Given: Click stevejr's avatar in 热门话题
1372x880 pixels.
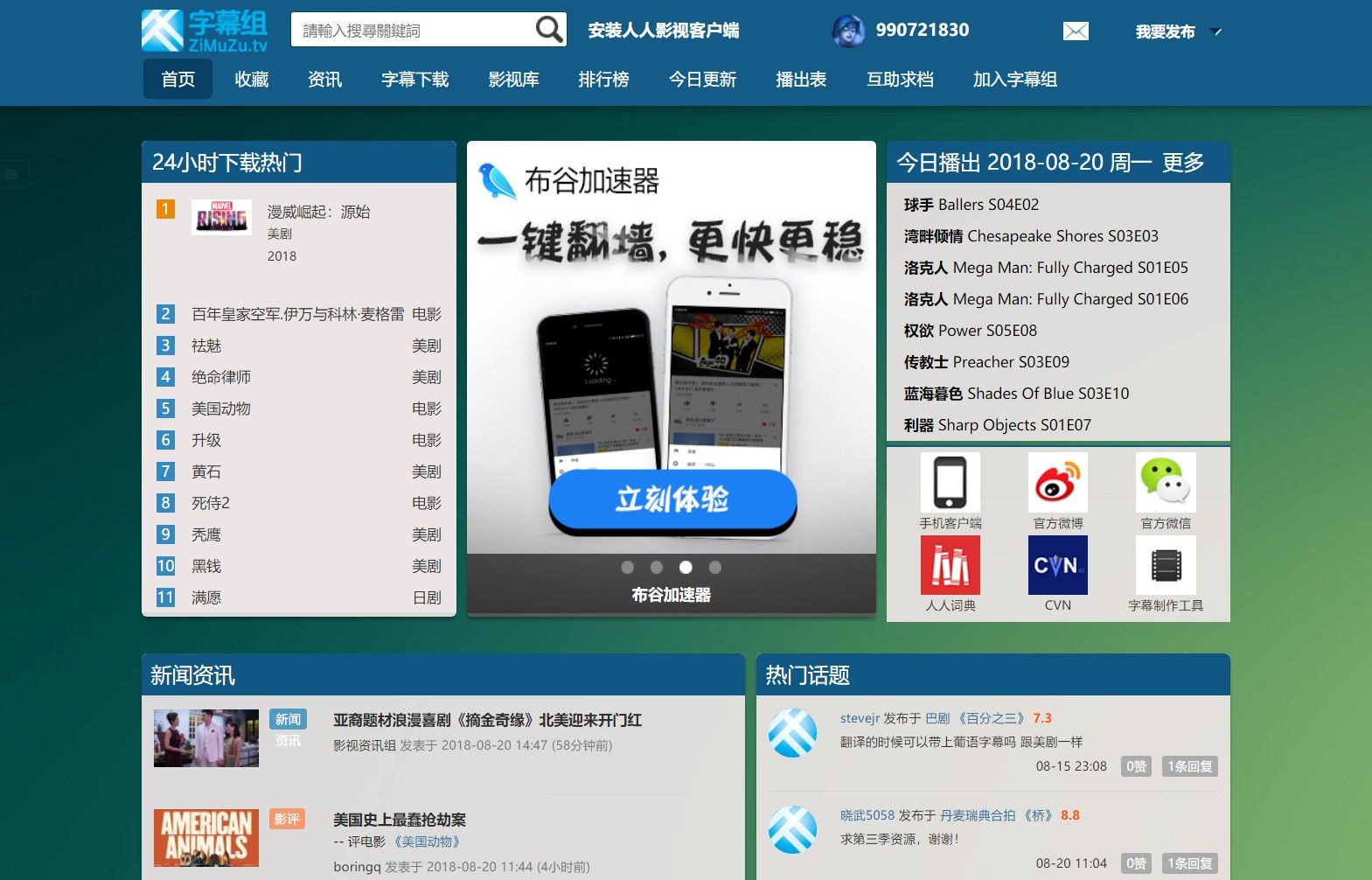Looking at the screenshot, I should coord(793,733).
